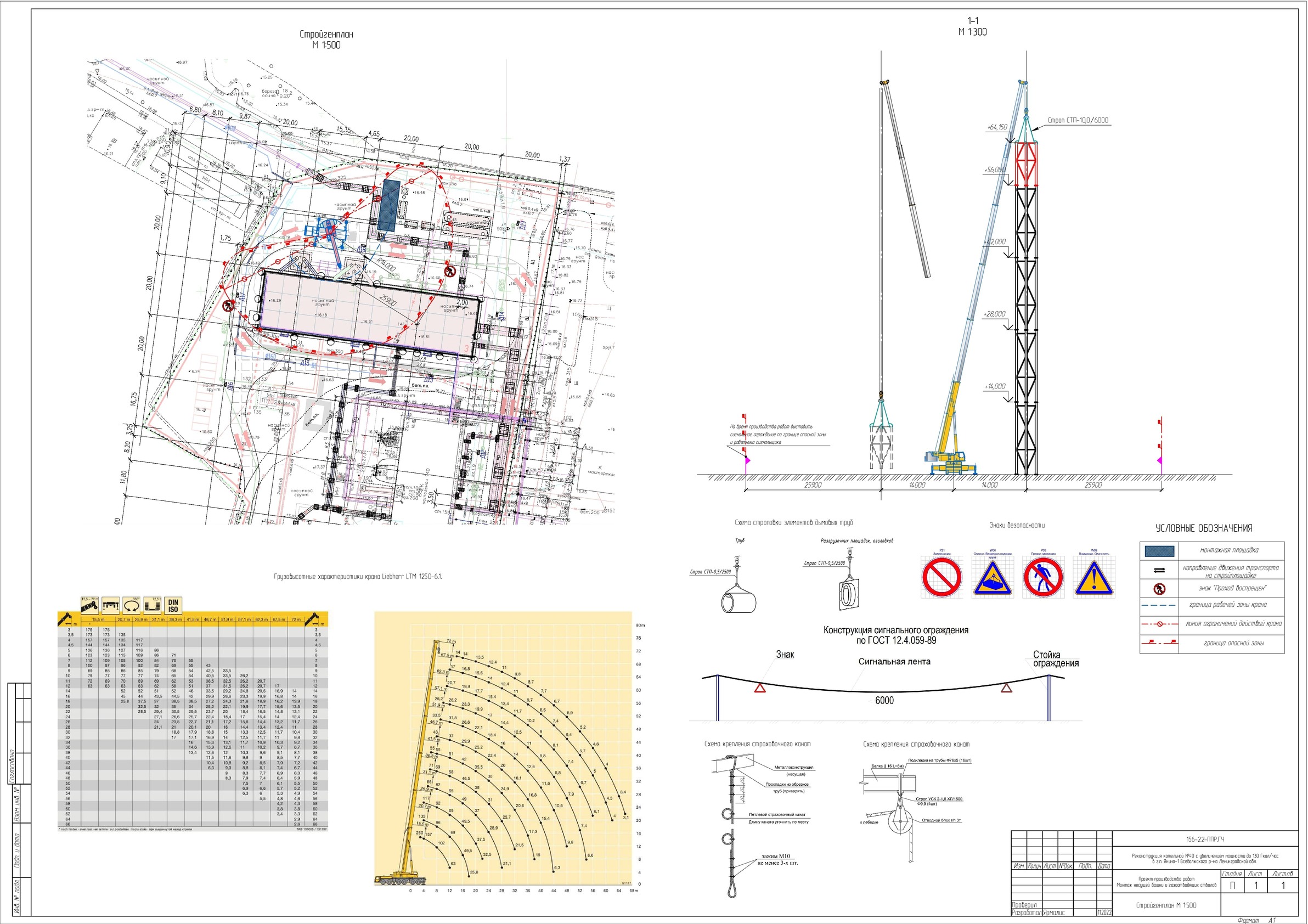This screenshot has height=924, width=1308.
Task: Click the P21 prohibition safety sign
Action: tap(941, 577)
